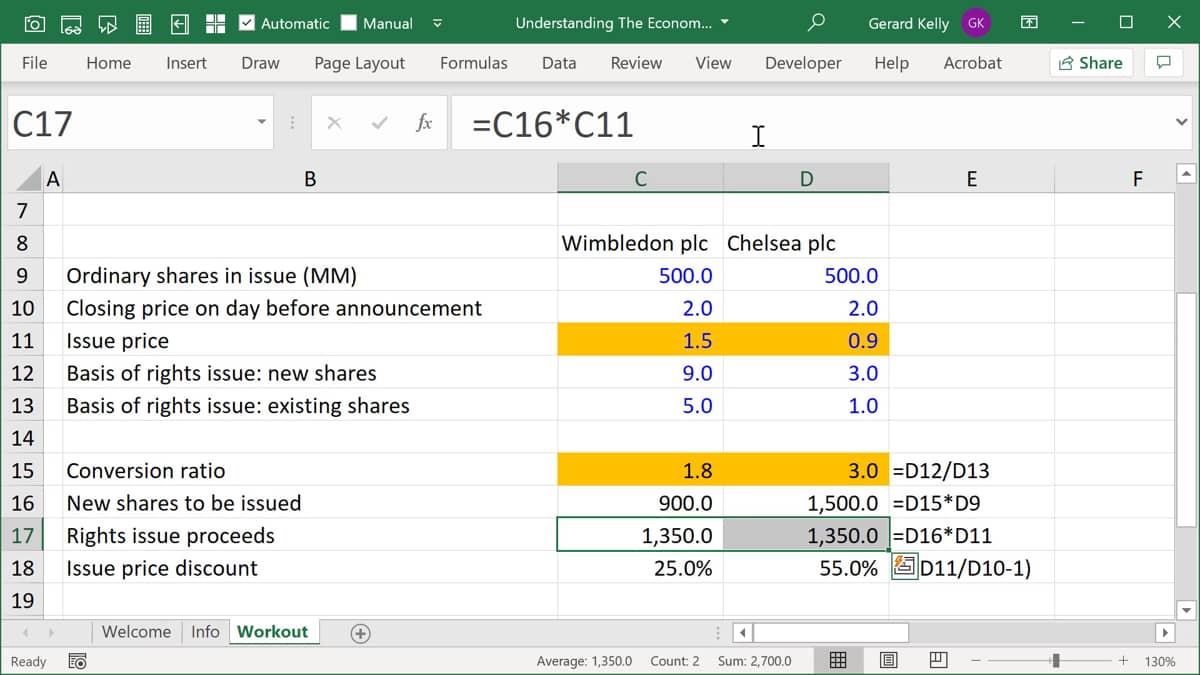The width and height of the screenshot is (1200, 675).
Task: Open the Review ribbon tab
Action: [x=636, y=63]
